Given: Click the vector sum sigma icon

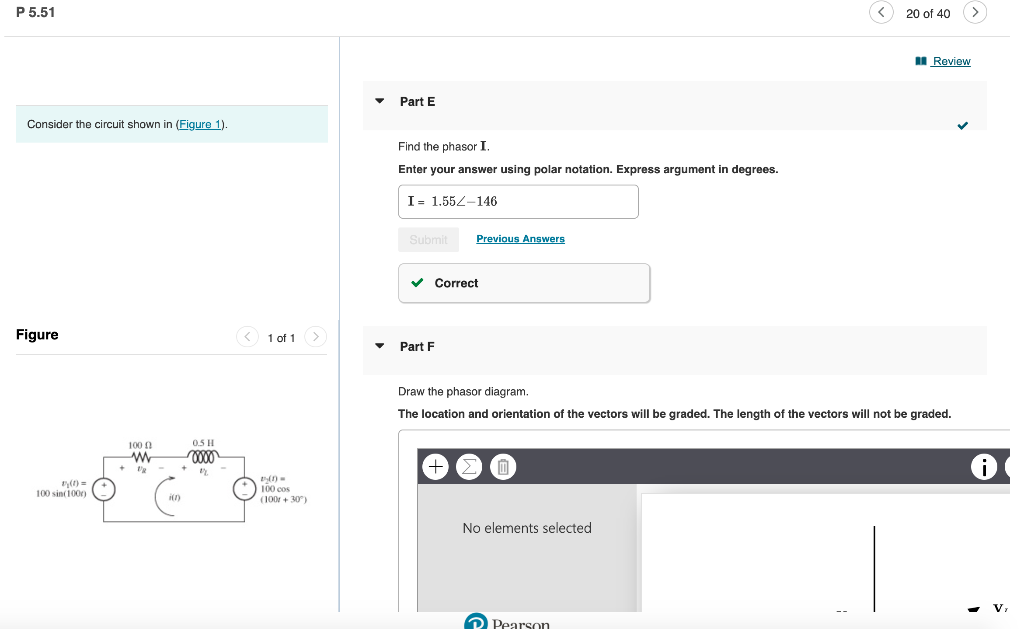Looking at the screenshot, I should (469, 466).
